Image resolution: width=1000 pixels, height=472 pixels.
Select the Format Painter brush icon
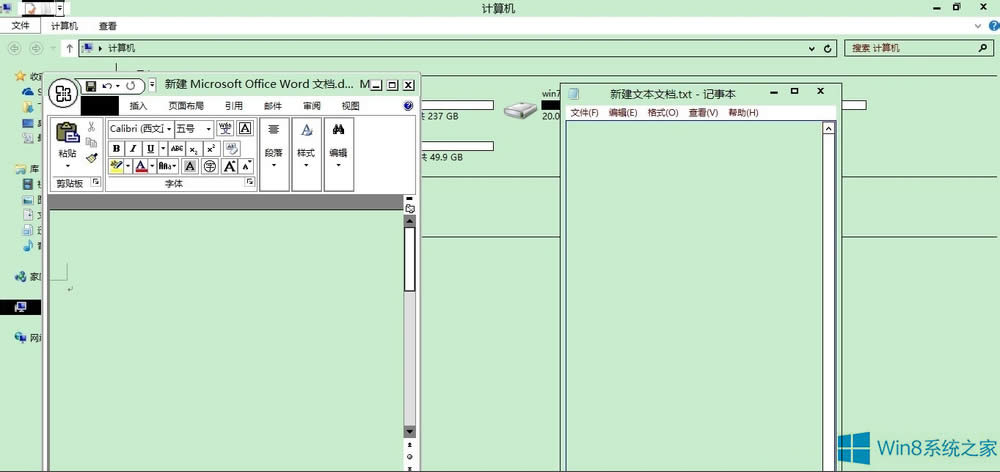click(x=92, y=157)
